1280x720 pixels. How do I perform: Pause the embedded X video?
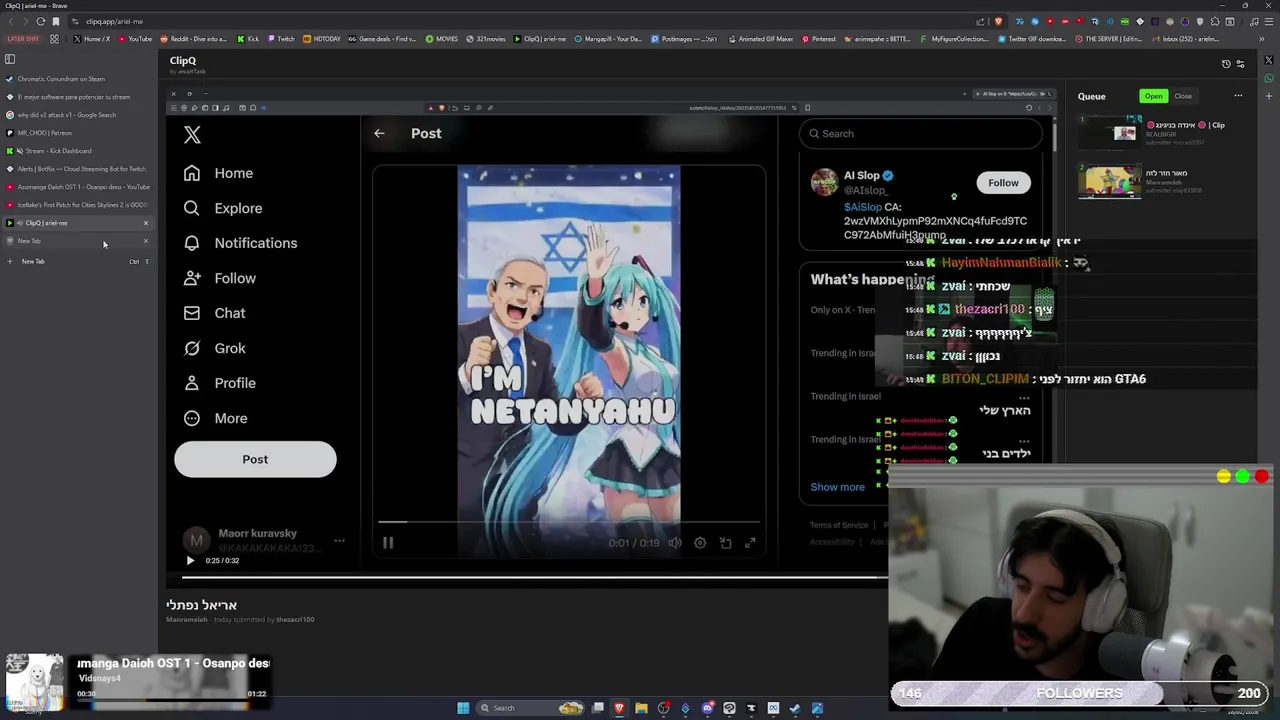coord(388,543)
